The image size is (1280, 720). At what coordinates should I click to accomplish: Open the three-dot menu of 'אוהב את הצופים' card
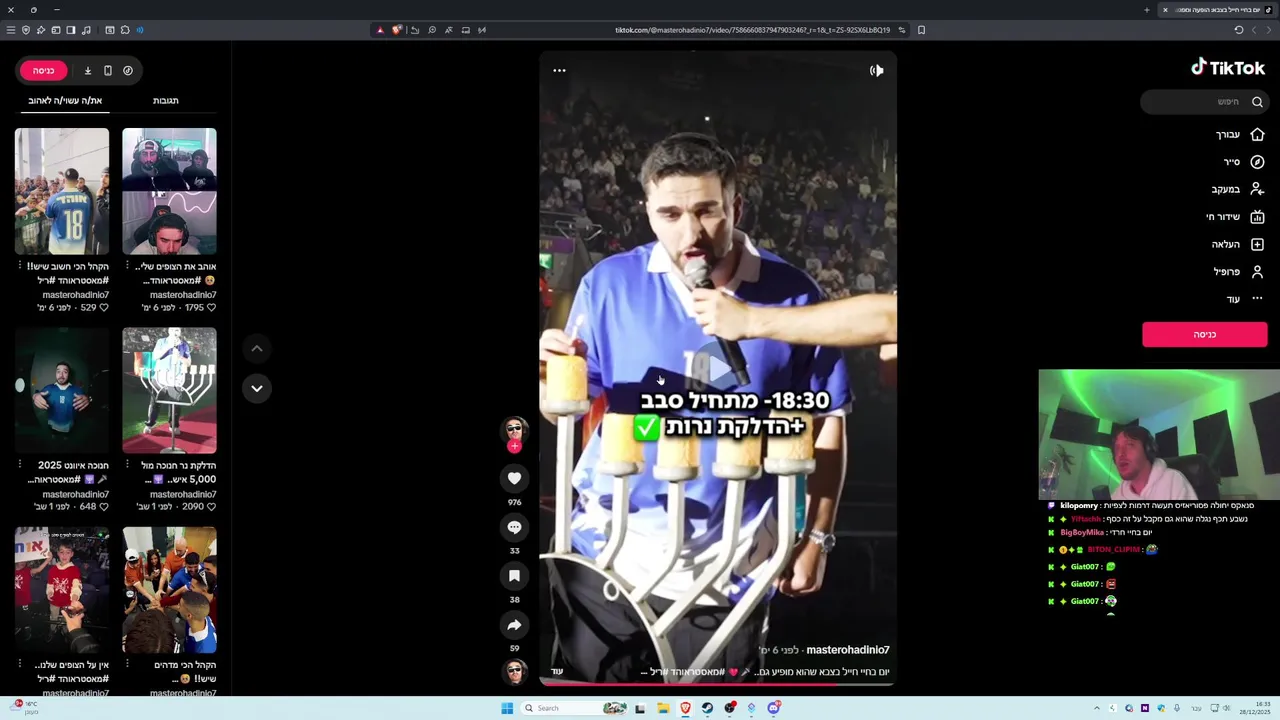point(128,266)
